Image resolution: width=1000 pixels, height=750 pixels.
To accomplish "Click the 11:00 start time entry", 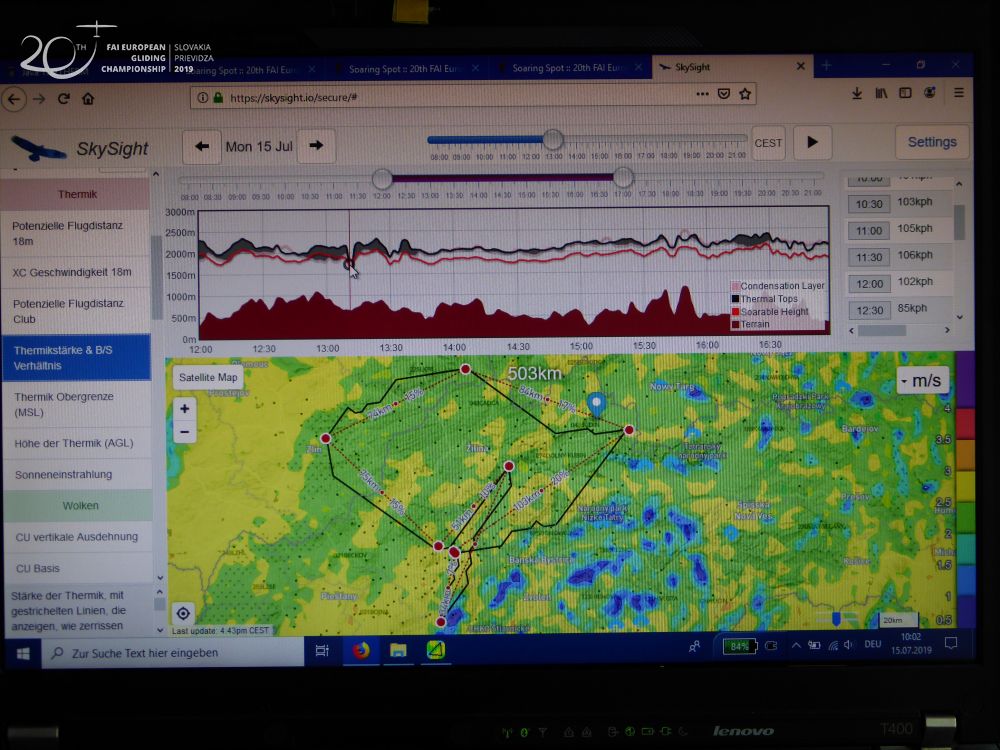I will (x=869, y=231).
